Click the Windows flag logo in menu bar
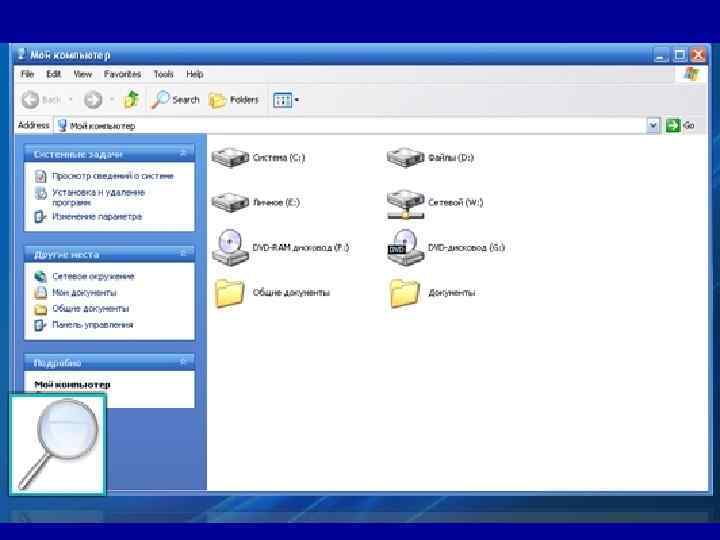Screen dimensions: 720x540 pyautogui.click(x=691, y=74)
